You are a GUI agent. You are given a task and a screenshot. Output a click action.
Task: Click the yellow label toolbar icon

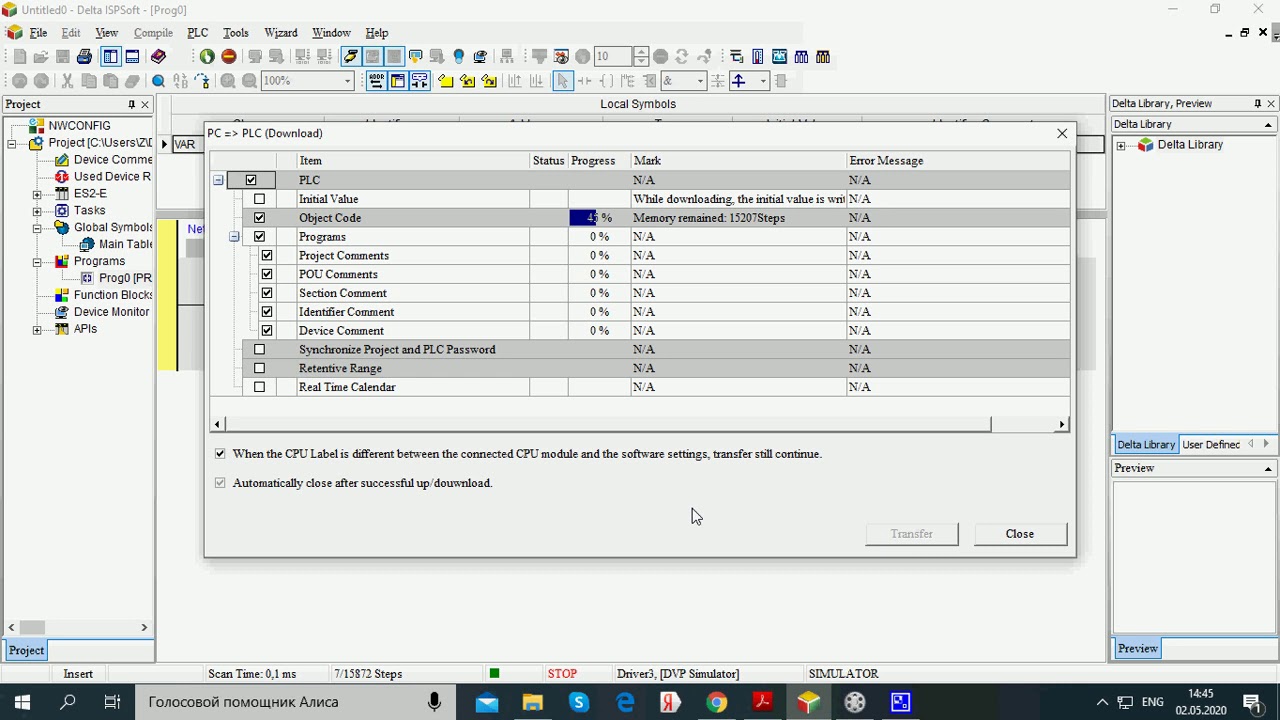(x=445, y=81)
